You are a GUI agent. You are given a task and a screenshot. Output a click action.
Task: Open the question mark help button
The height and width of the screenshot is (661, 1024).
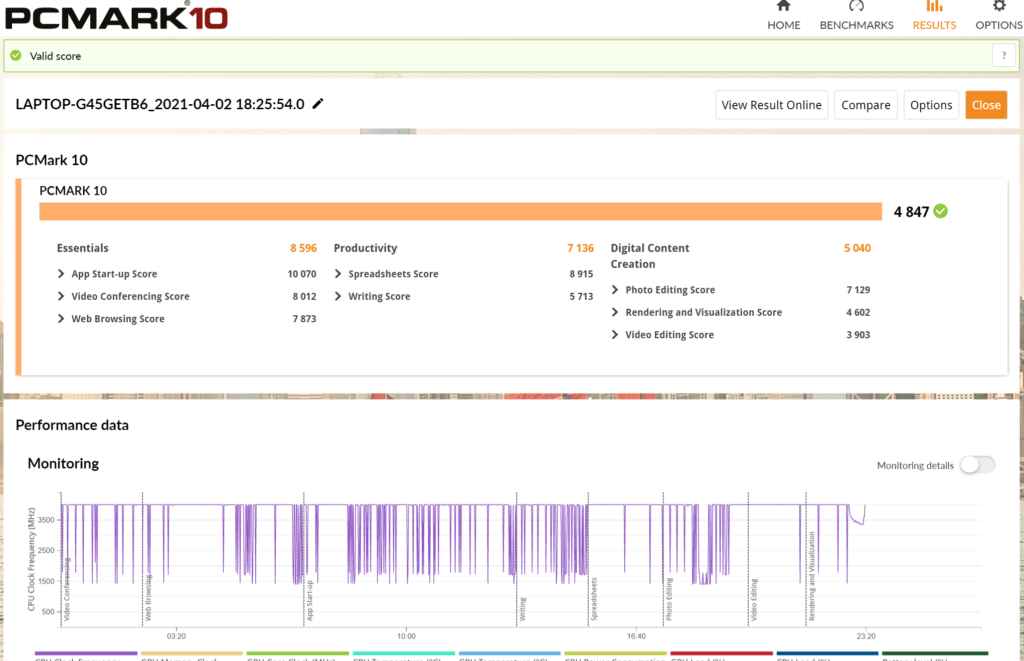tap(1004, 56)
